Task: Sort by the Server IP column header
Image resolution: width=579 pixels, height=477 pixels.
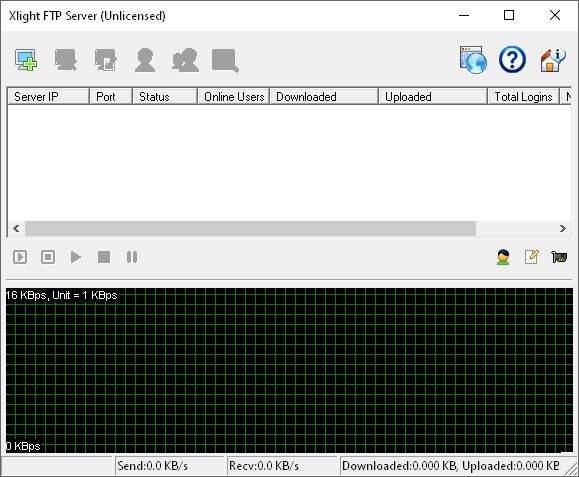Action: click(48, 97)
